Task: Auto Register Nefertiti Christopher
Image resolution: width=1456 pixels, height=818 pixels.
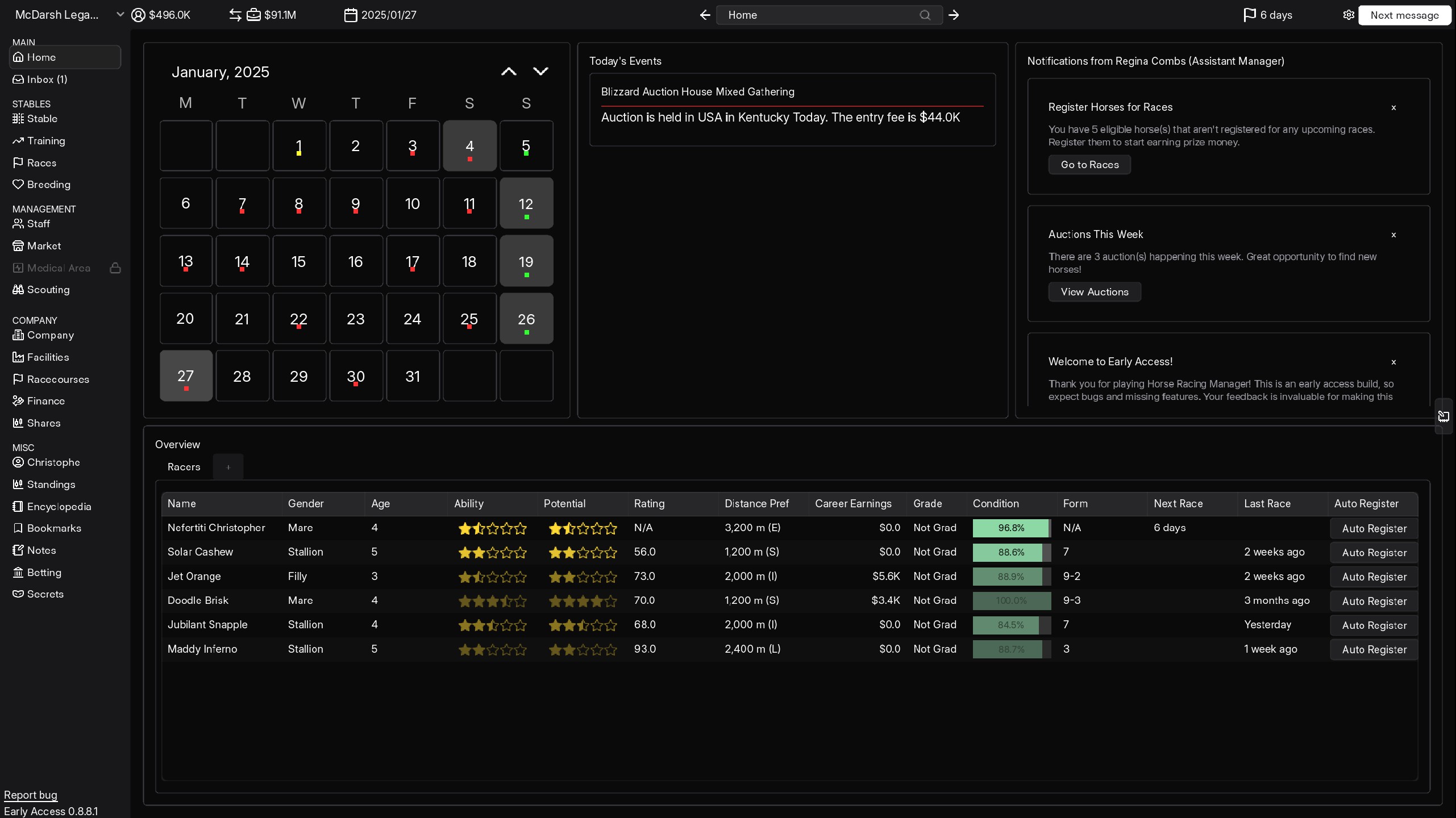Action: (1374, 529)
